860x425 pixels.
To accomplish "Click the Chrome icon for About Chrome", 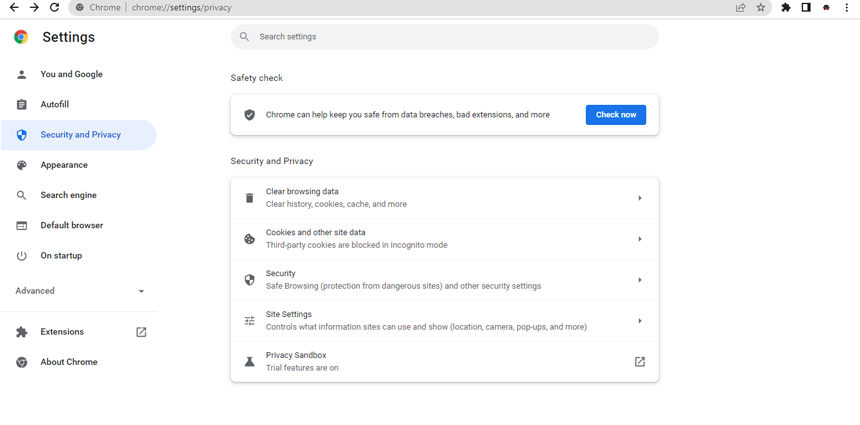I will [21, 362].
